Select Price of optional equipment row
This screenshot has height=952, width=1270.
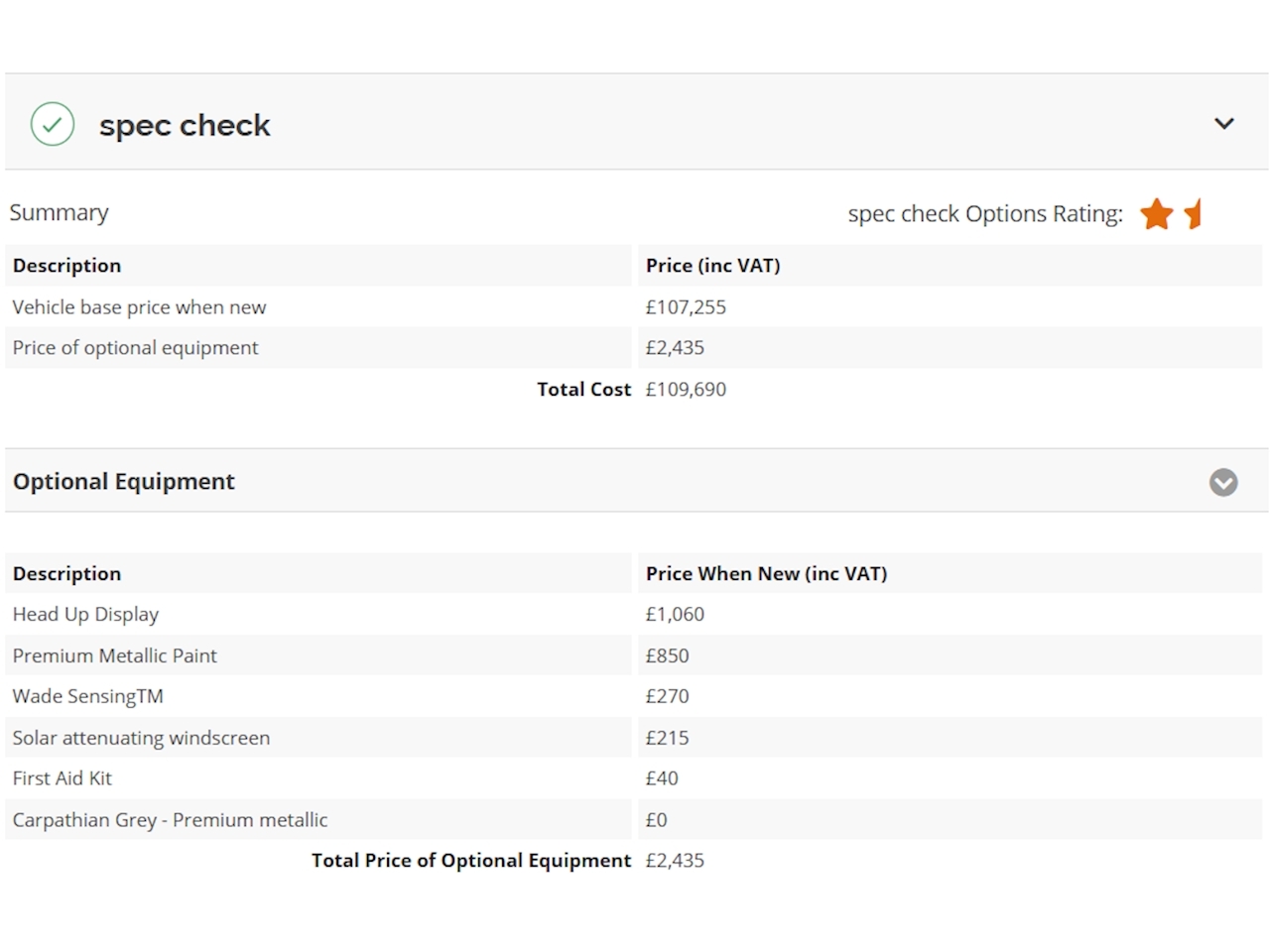click(634, 348)
